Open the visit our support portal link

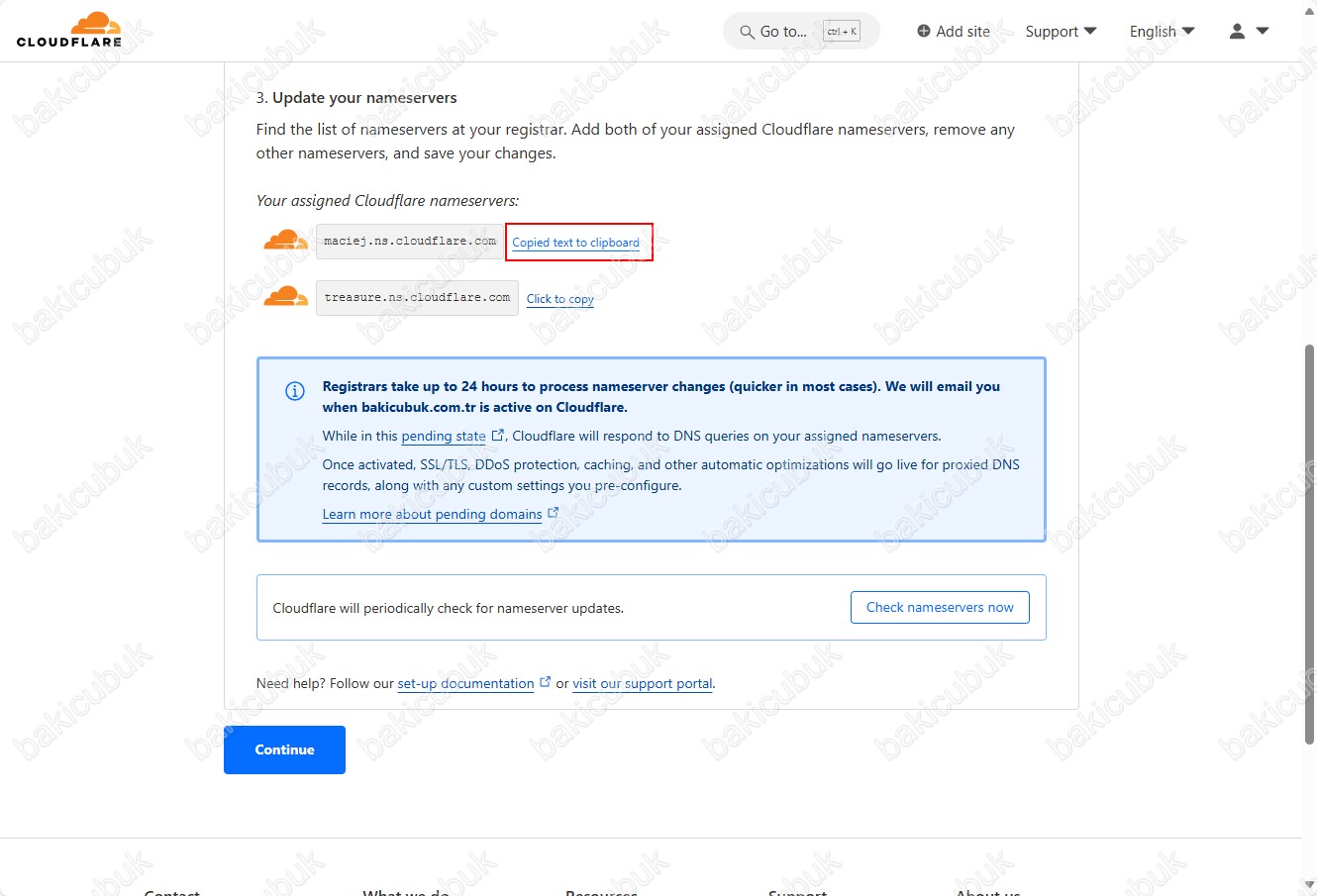point(643,683)
